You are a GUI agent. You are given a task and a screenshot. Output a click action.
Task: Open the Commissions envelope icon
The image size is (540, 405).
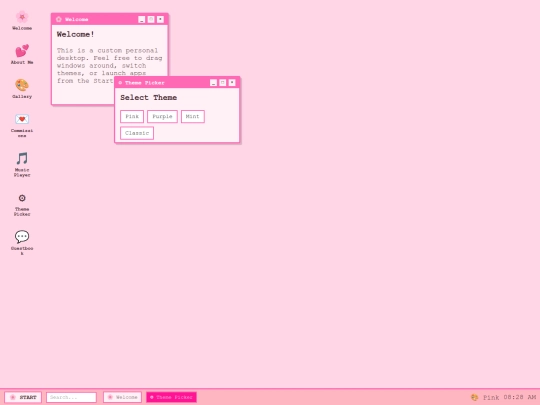22,125
